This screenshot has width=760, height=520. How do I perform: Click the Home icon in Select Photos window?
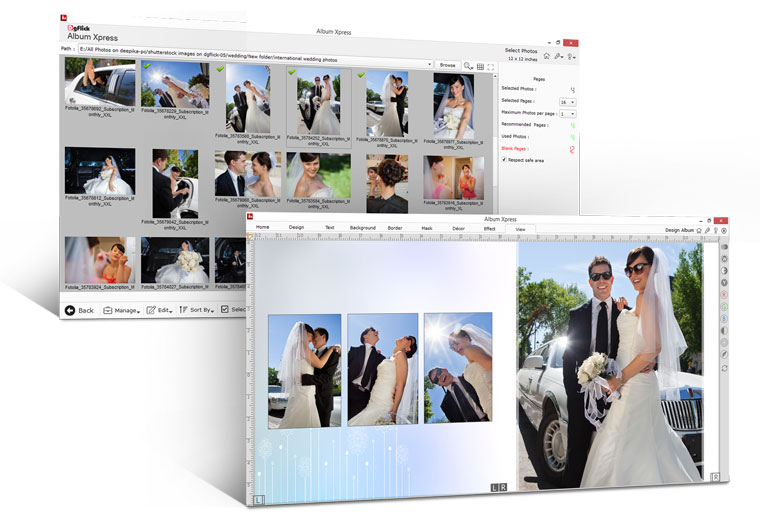[x=546, y=56]
